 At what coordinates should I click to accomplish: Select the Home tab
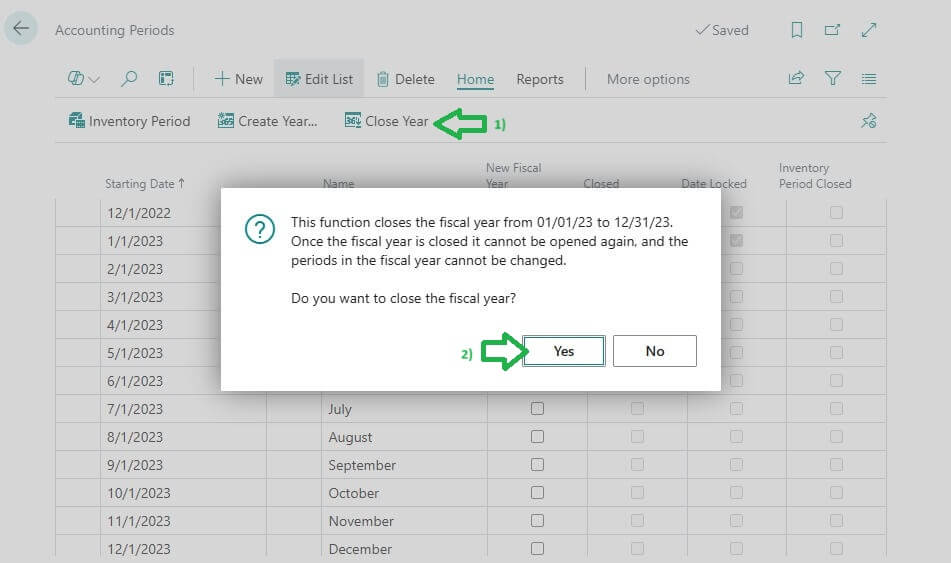pyautogui.click(x=475, y=79)
